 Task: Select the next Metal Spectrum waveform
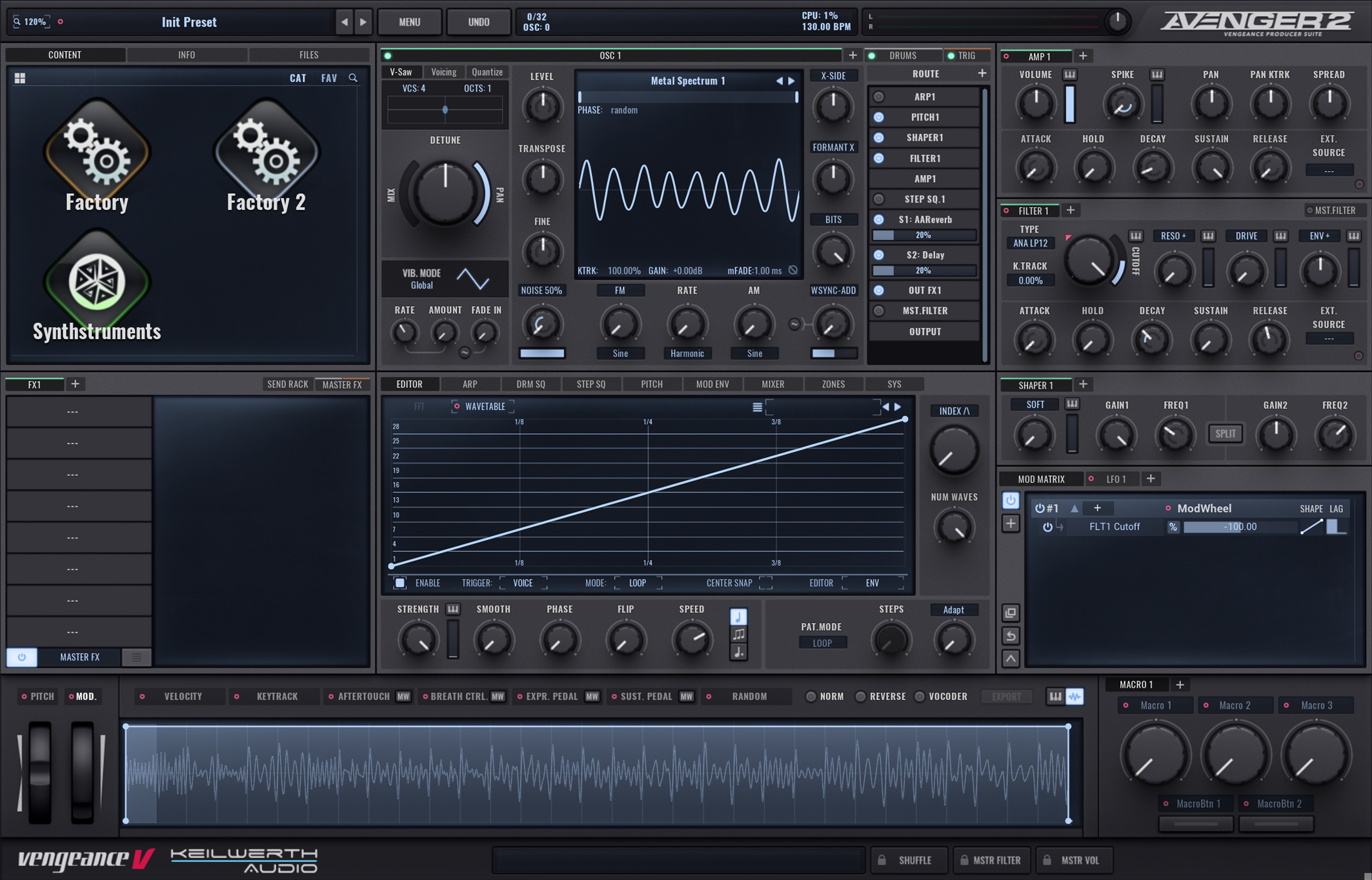tap(791, 81)
